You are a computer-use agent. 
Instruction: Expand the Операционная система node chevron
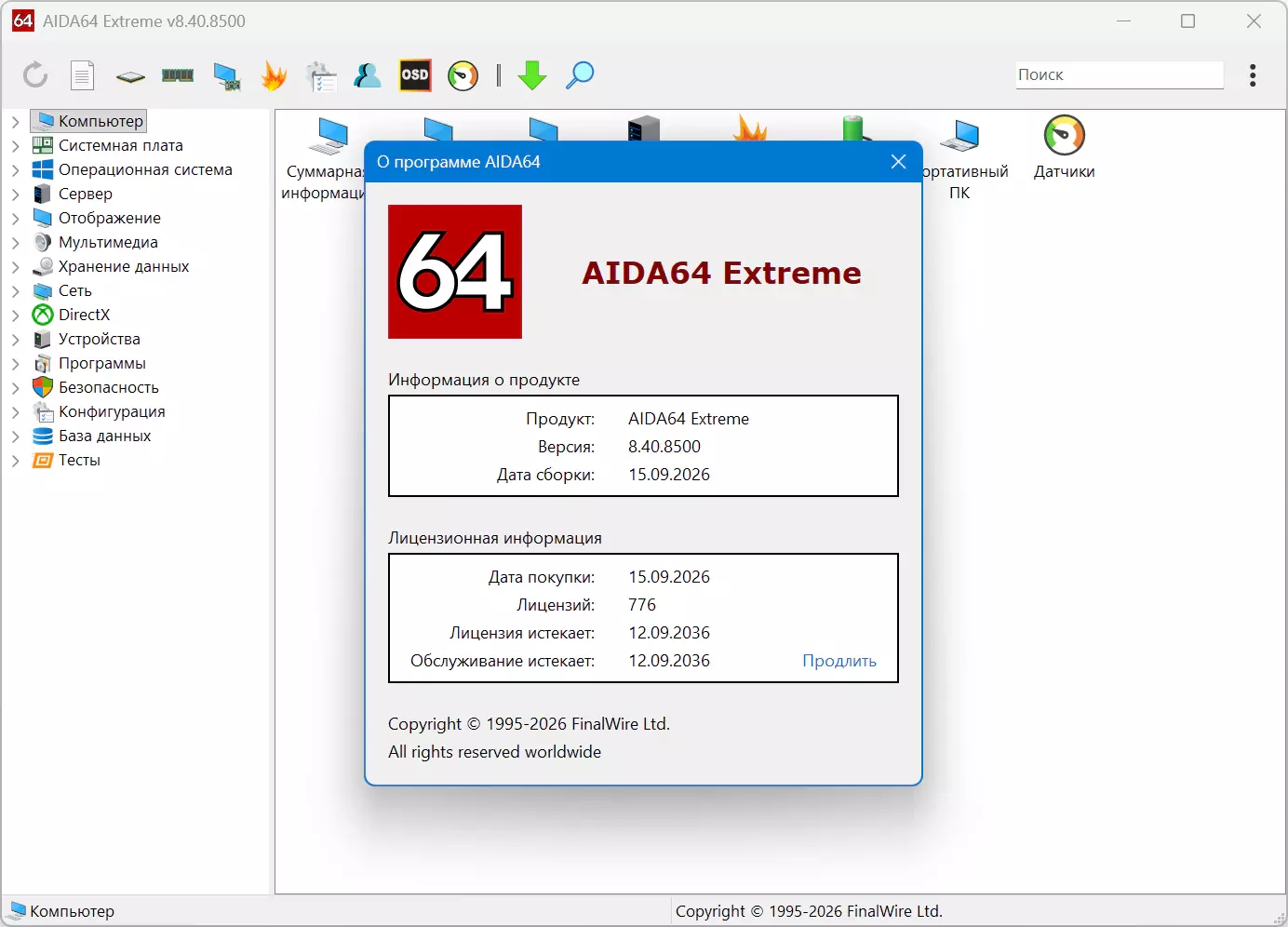pos(15,169)
